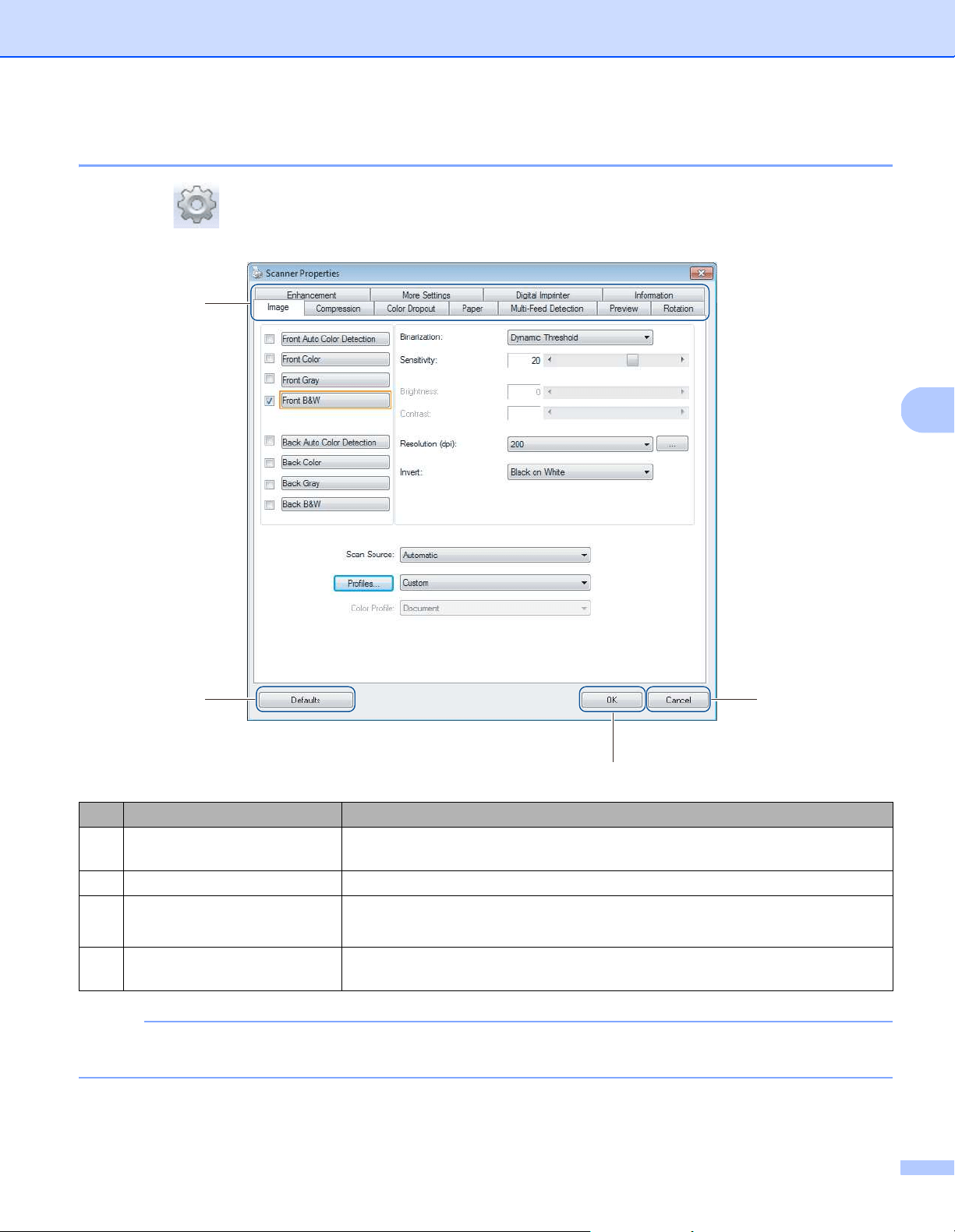Viewport: 955px width, 1232px height.
Task: Click the Front Gray button
Action: pos(335,380)
